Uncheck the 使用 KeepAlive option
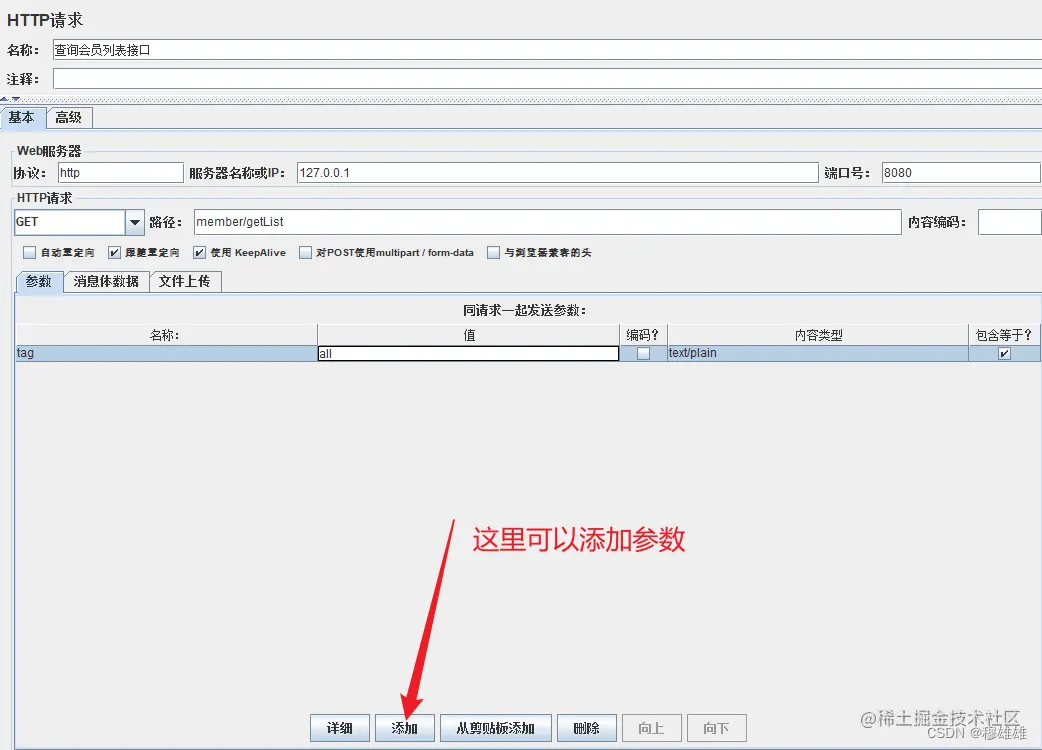 (x=199, y=252)
